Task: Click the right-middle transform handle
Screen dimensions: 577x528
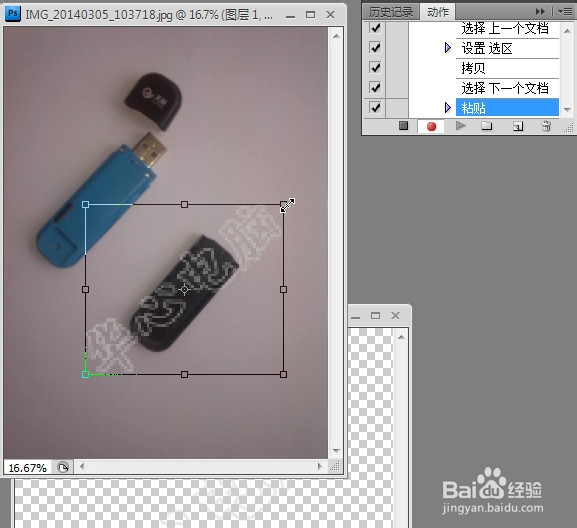Action: point(283,290)
